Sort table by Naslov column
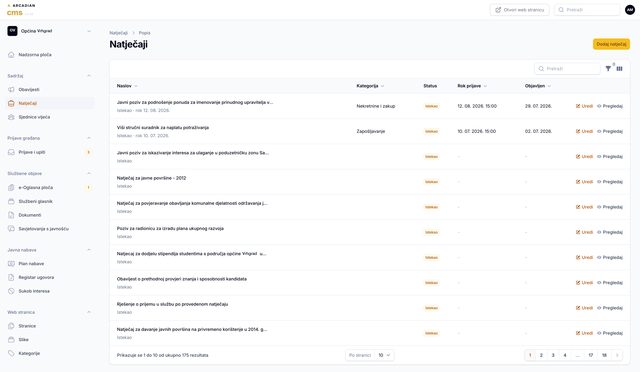The image size is (640, 372). 127,86
